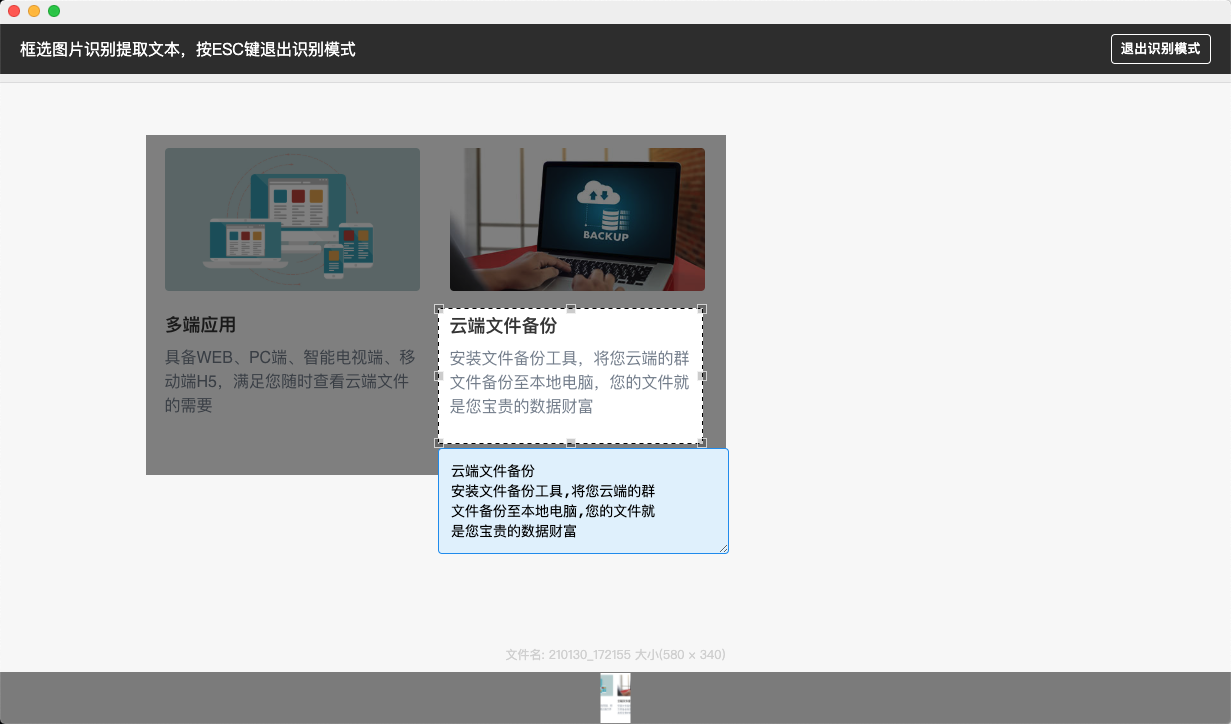Click the laptop BACKUP photo
This screenshot has width=1231, height=724.
pos(577,219)
